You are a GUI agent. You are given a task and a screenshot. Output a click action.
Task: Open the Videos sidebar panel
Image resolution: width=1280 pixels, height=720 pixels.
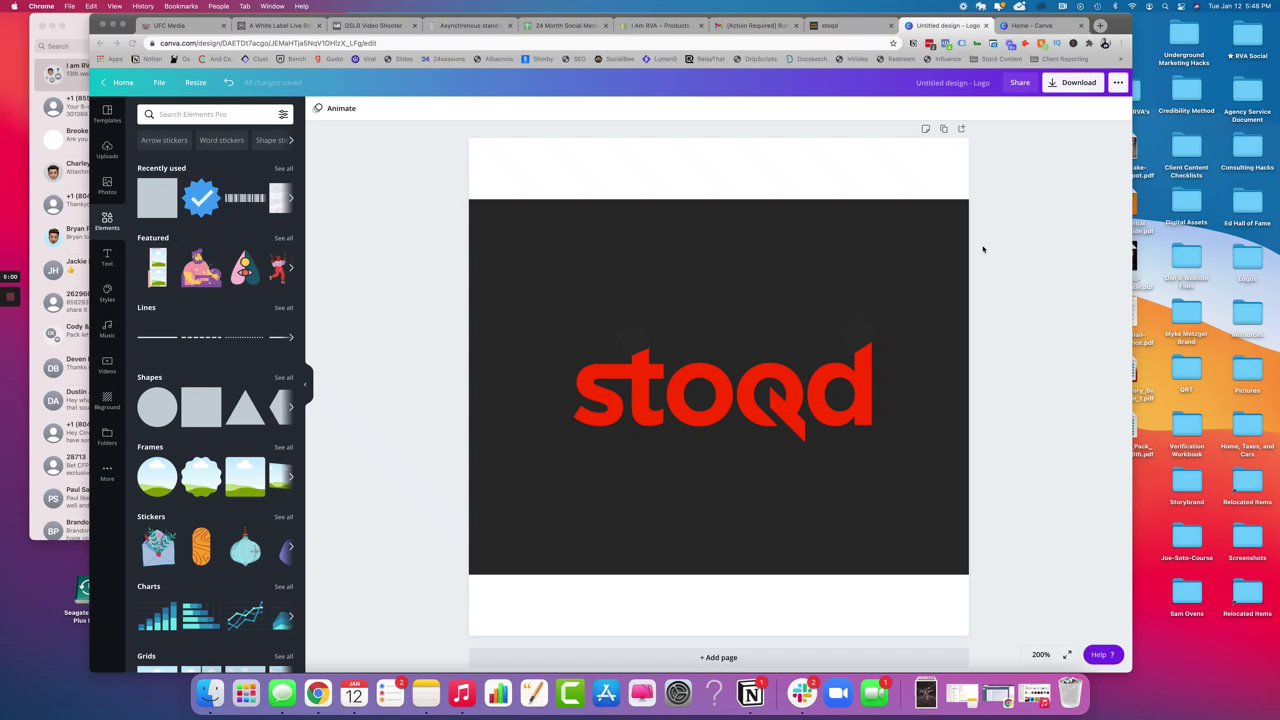click(x=107, y=364)
